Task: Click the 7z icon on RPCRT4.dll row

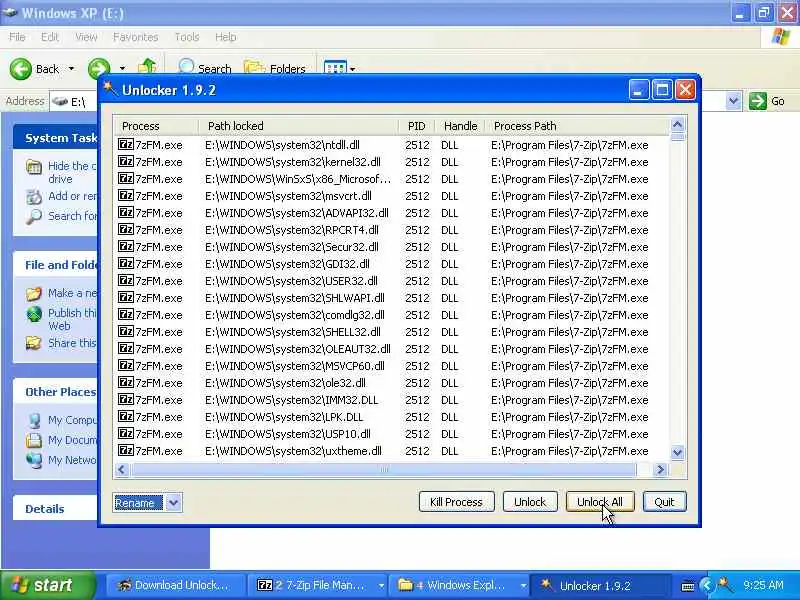Action: click(126, 230)
